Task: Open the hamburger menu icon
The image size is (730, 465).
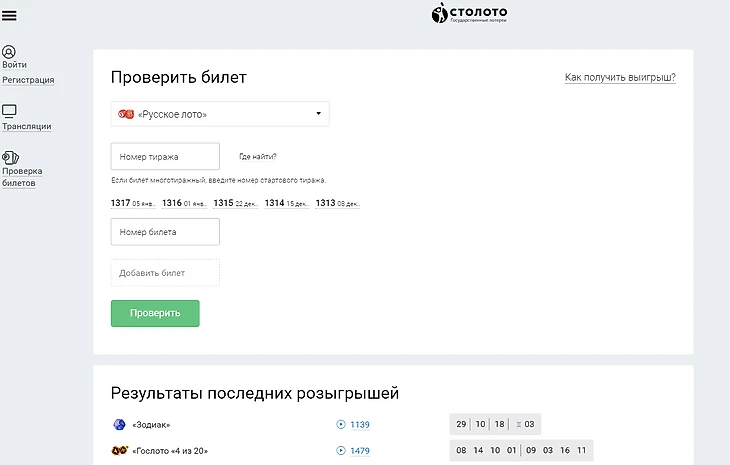Action: [x=10, y=15]
